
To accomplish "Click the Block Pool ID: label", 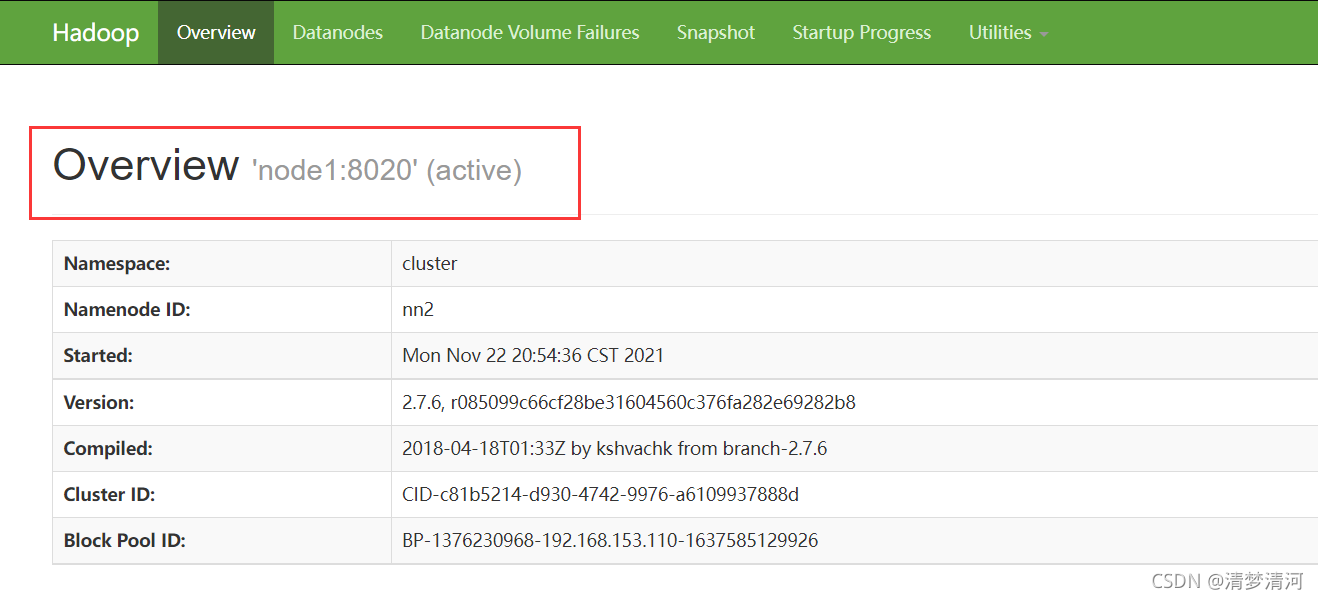I will pos(125,541).
